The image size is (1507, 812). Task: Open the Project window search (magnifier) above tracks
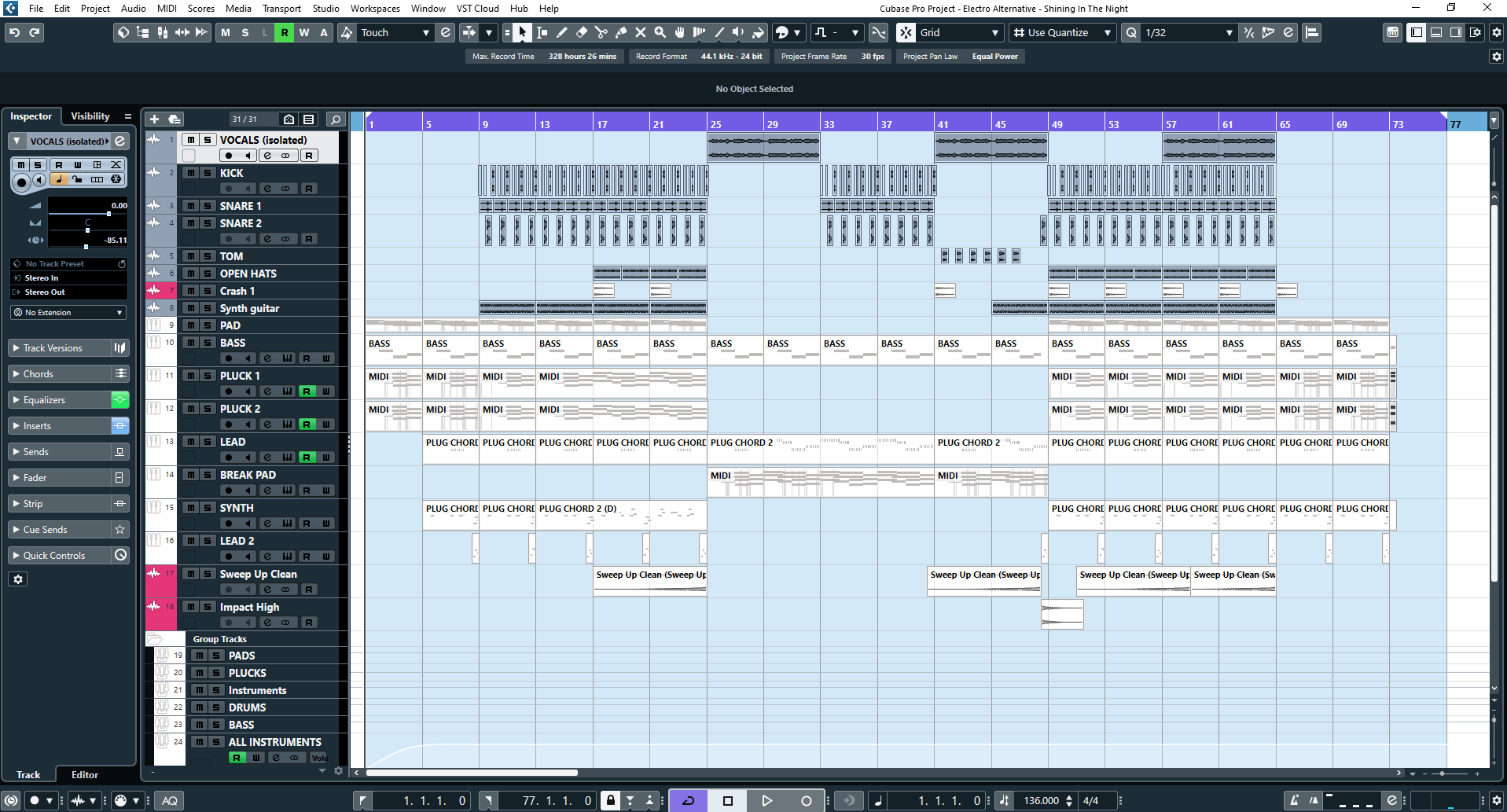click(x=335, y=119)
